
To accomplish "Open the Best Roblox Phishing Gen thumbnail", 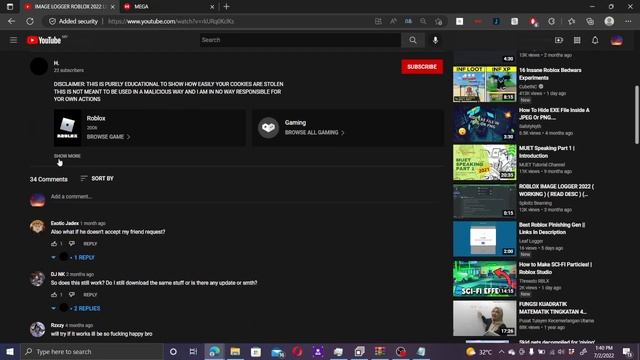I will [484, 239].
